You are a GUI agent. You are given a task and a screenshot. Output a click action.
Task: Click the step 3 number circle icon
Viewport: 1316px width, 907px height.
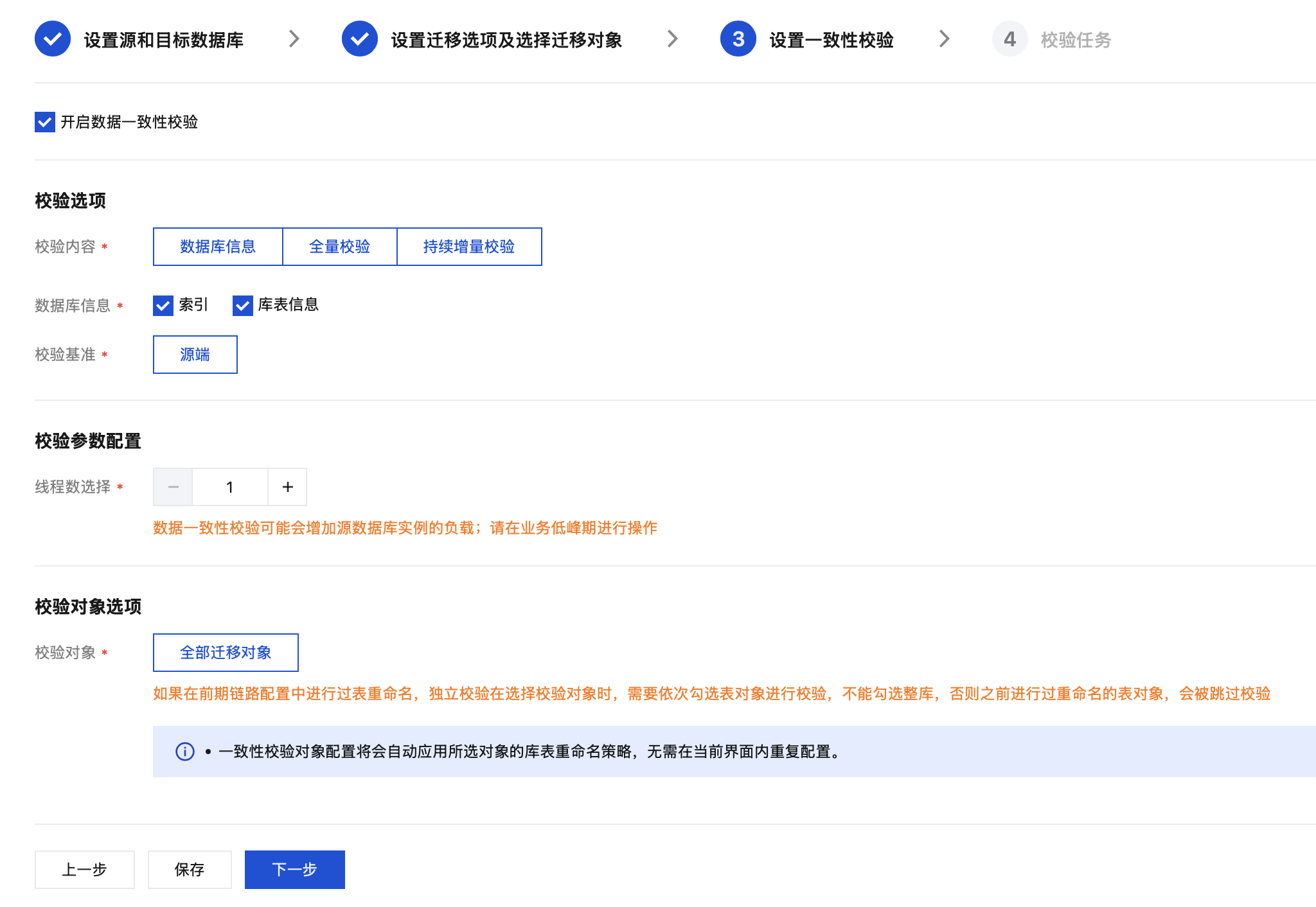738,39
